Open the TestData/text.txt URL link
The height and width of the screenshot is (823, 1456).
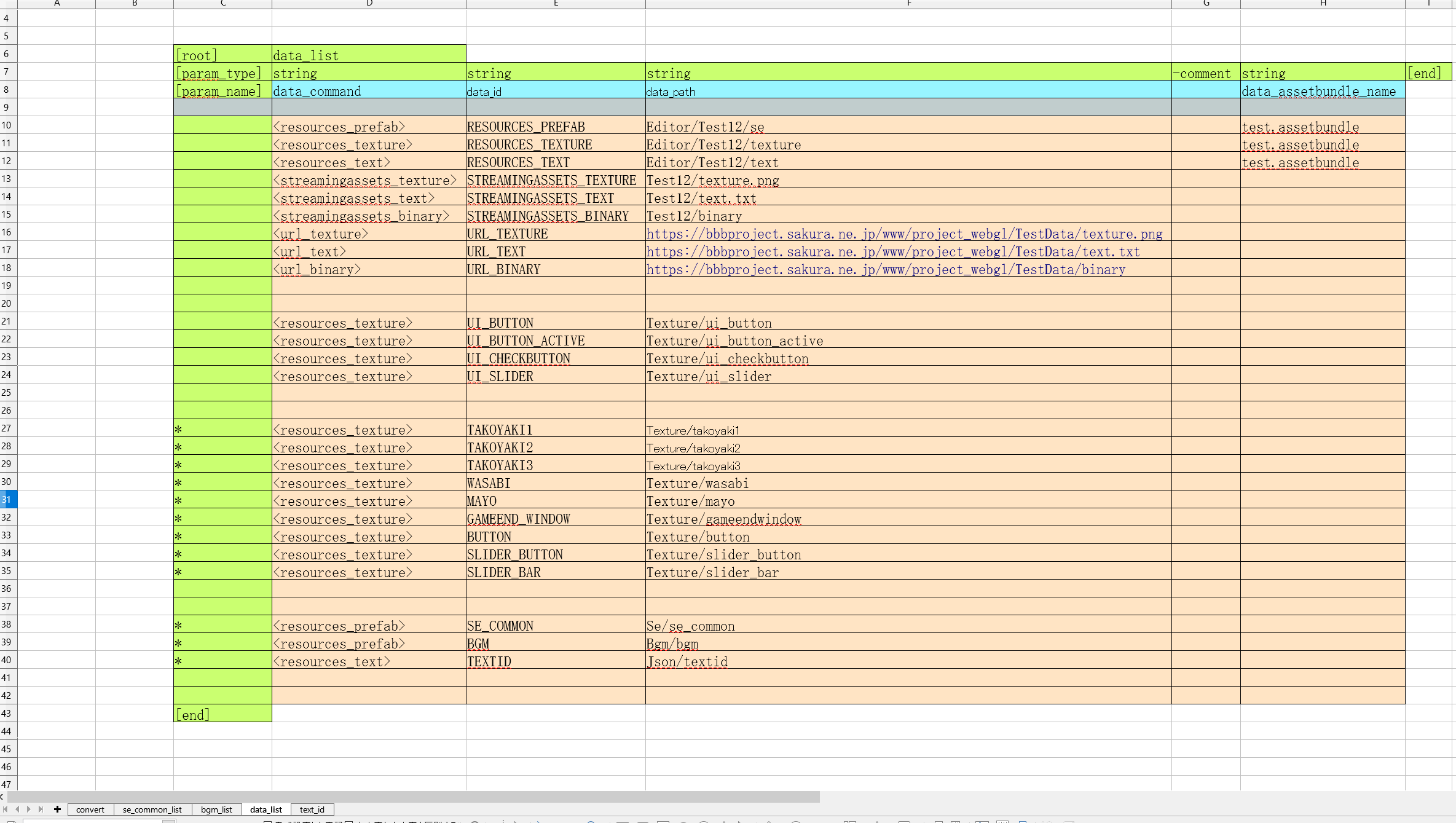coord(892,252)
